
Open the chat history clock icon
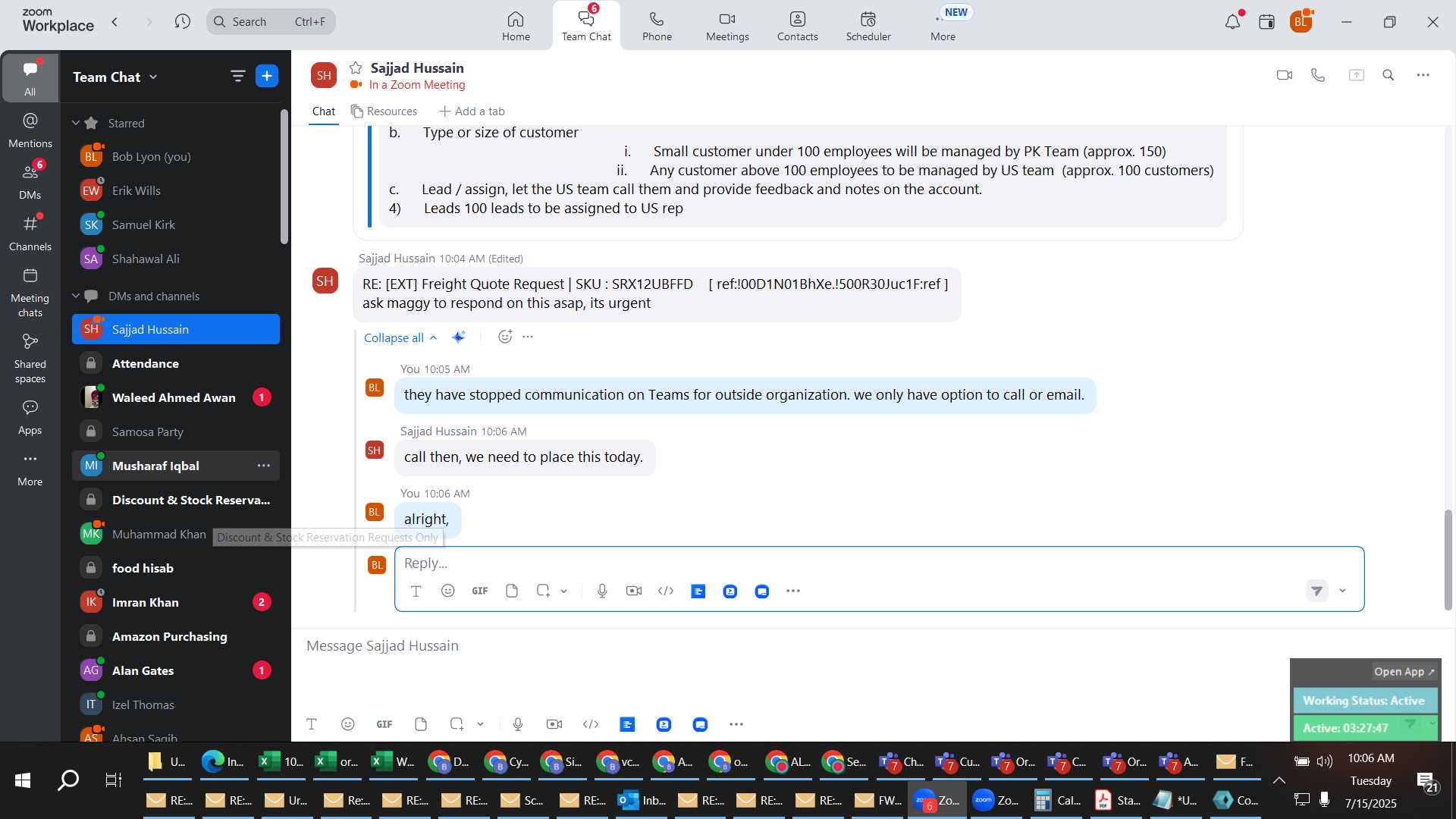click(x=182, y=22)
